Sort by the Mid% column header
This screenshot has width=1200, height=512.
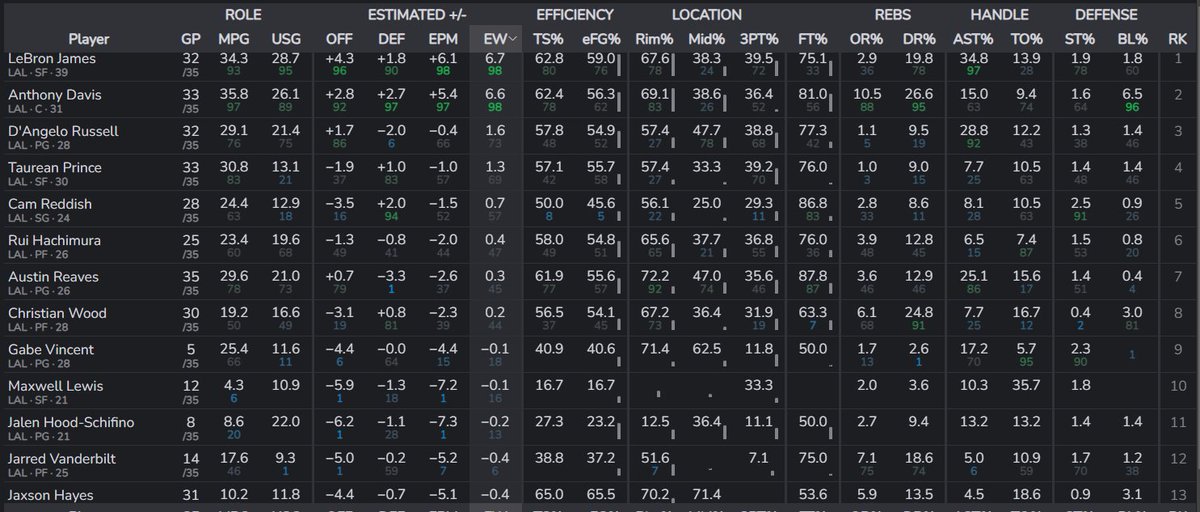coord(707,40)
